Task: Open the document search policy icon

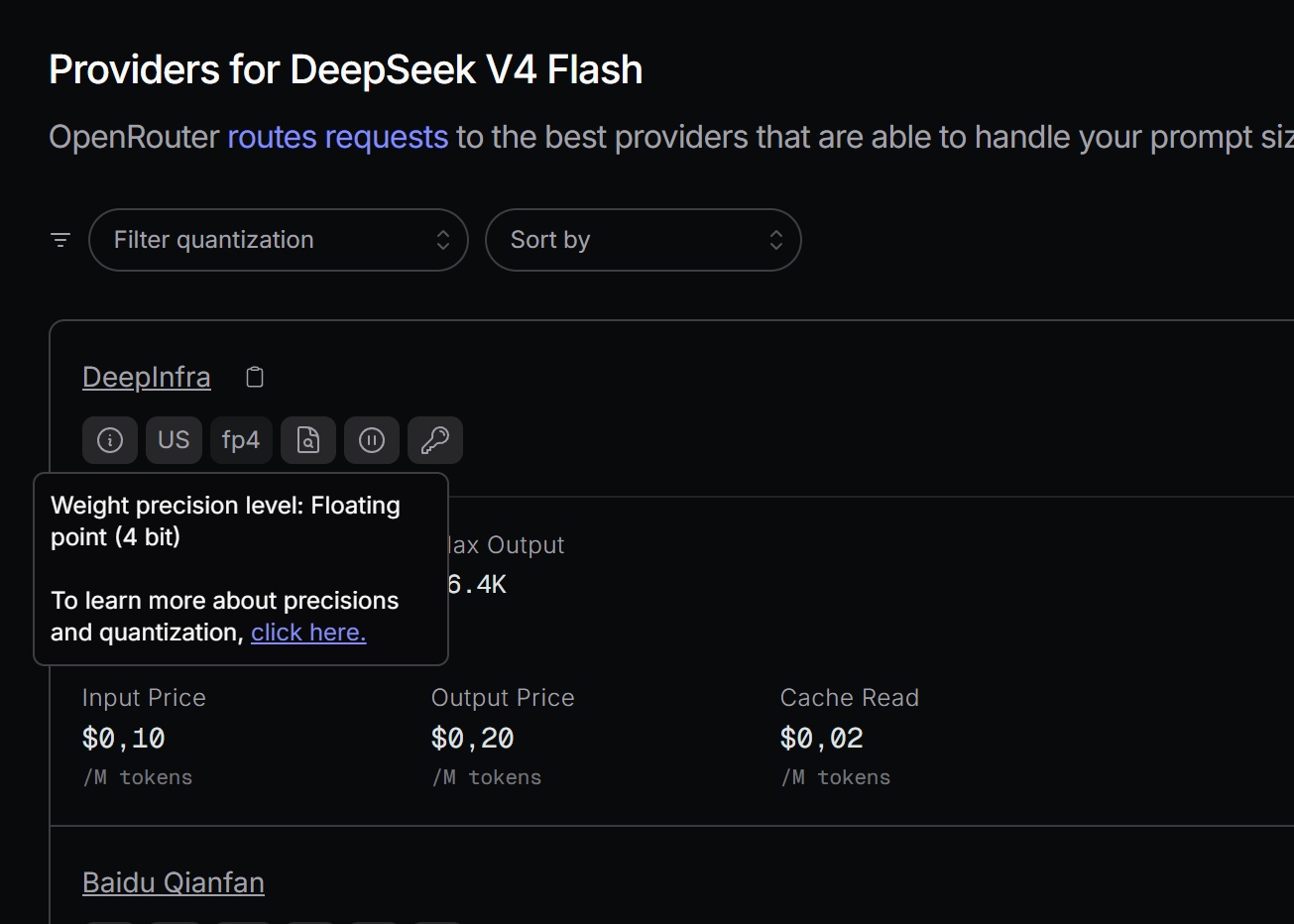Action: [x=308, y=440]
